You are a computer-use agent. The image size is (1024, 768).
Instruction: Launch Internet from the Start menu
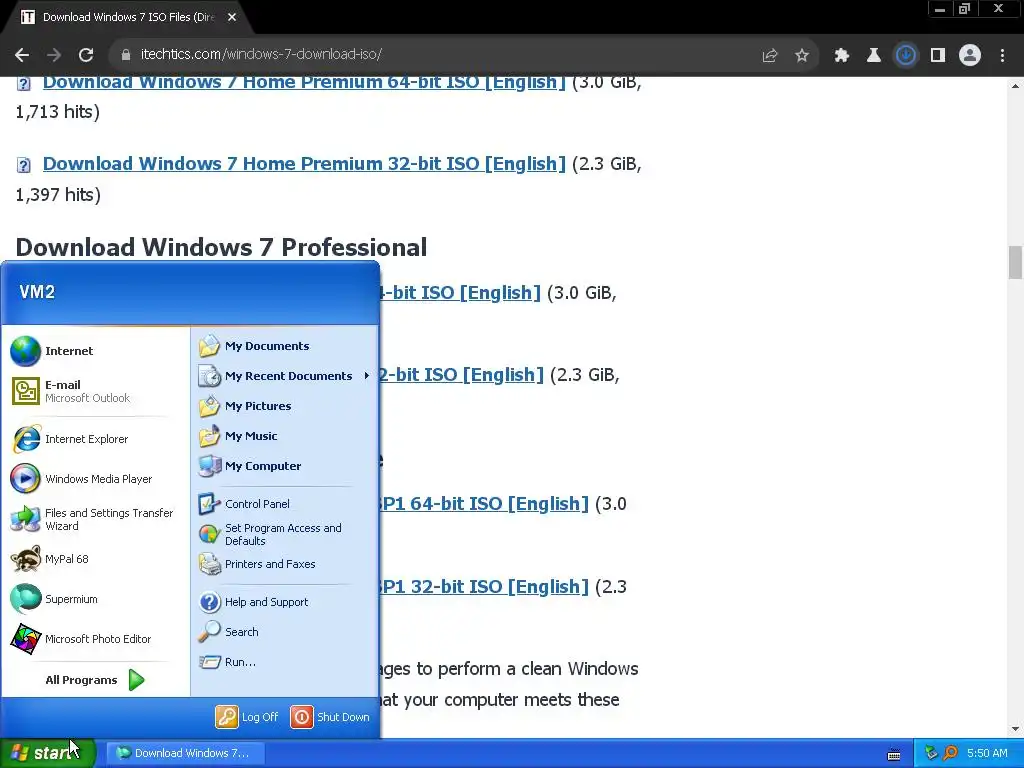96,351
